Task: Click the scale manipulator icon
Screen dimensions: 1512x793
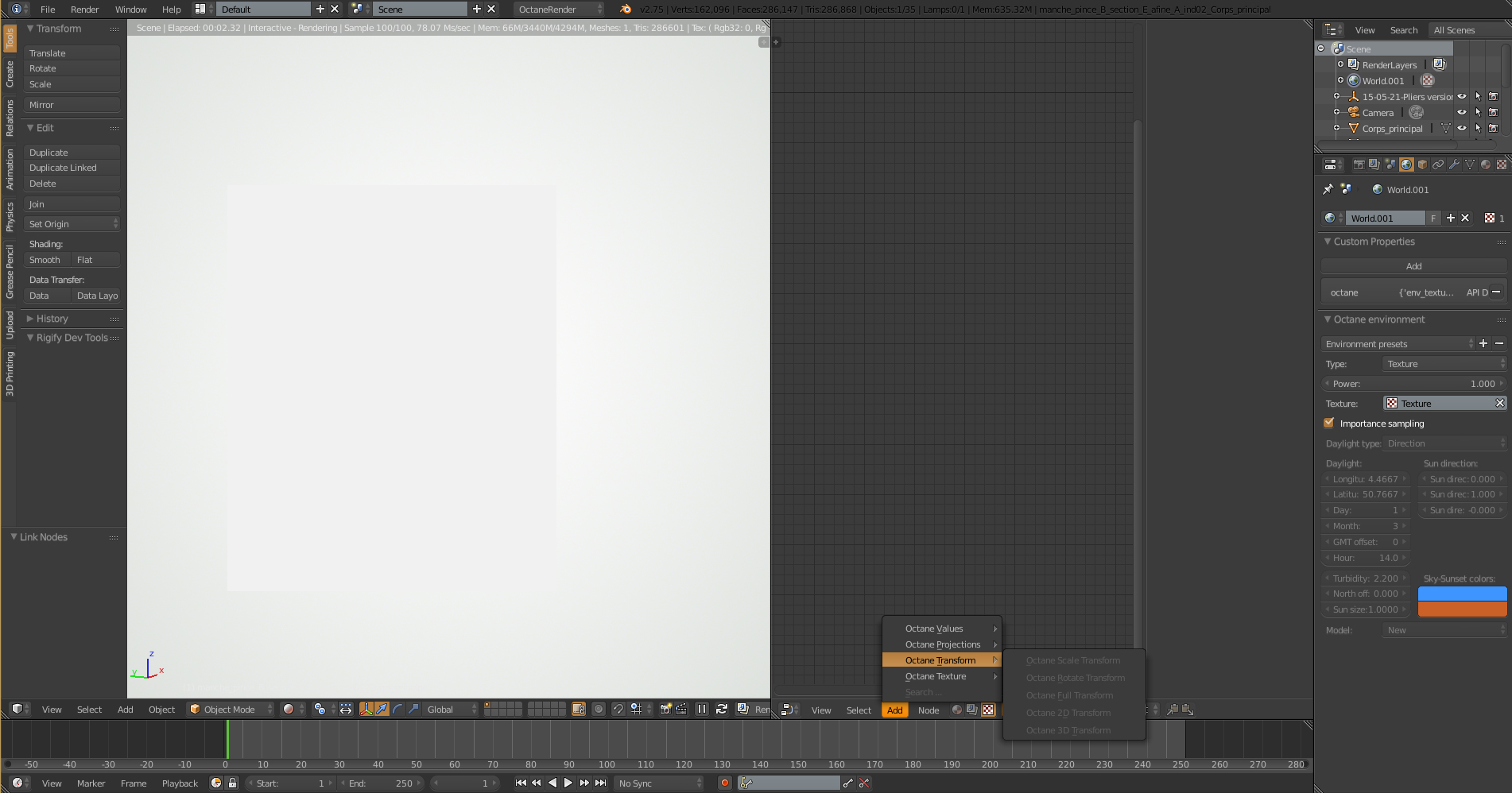Action: tap(413, 709)
